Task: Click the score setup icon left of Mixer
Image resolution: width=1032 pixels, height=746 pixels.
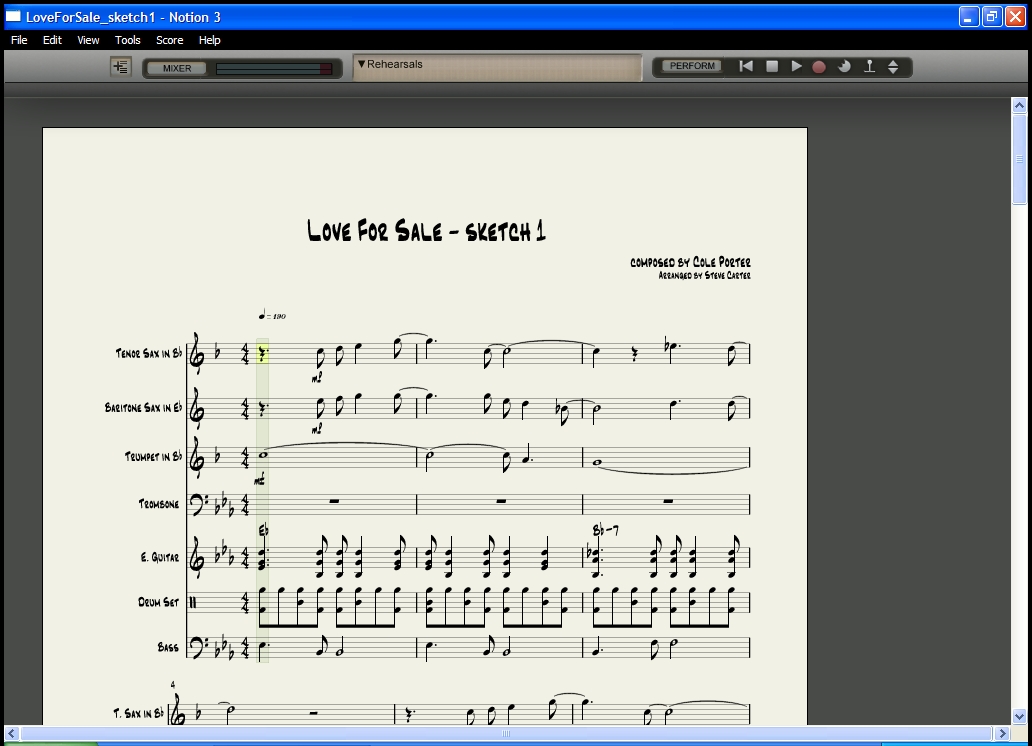Action: click(x=121, y=67)
